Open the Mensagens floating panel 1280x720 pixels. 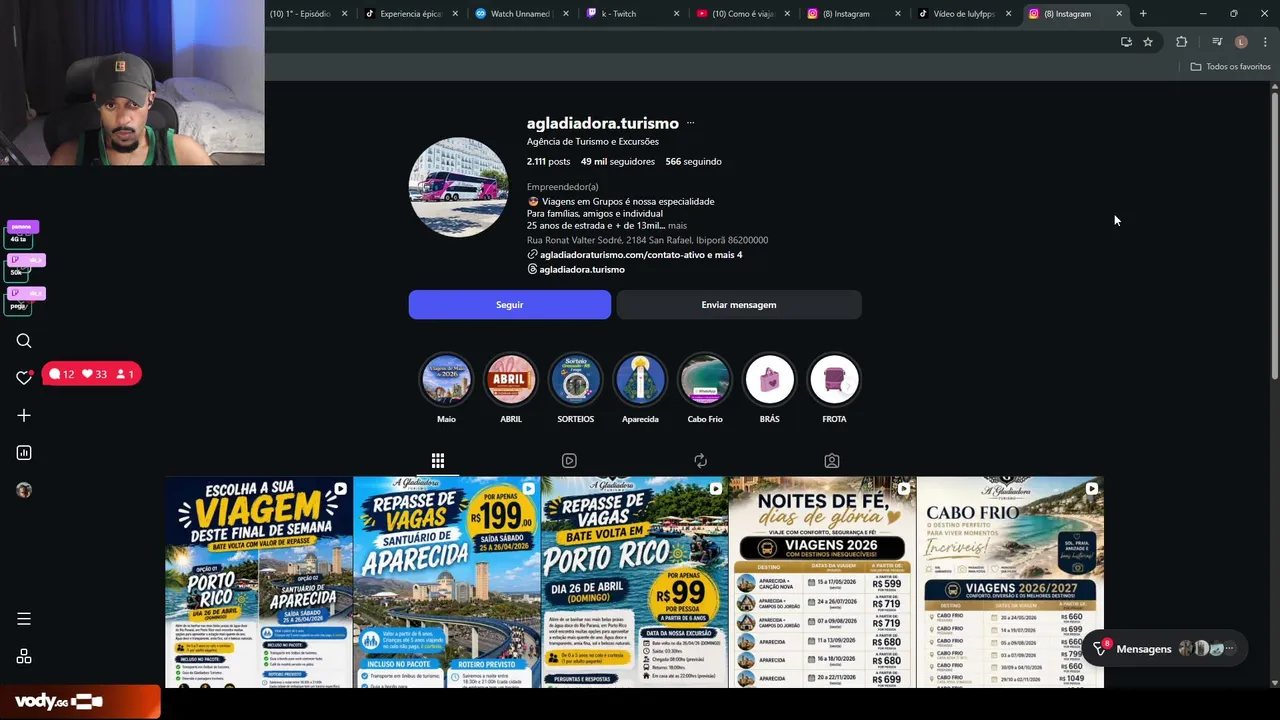tap(1165, 649)
